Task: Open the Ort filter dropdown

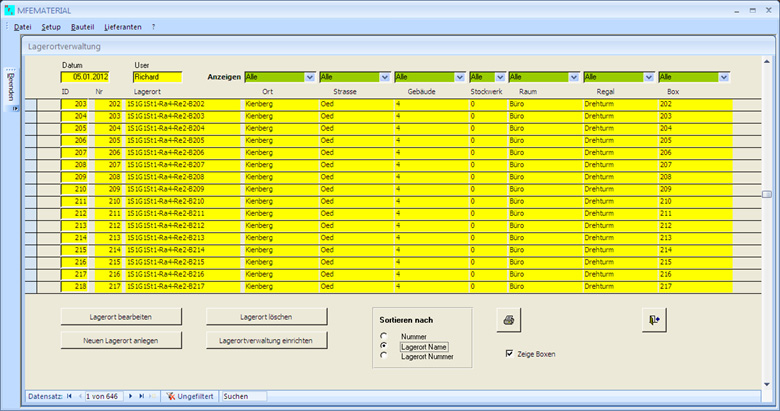Action: (309, 77)
